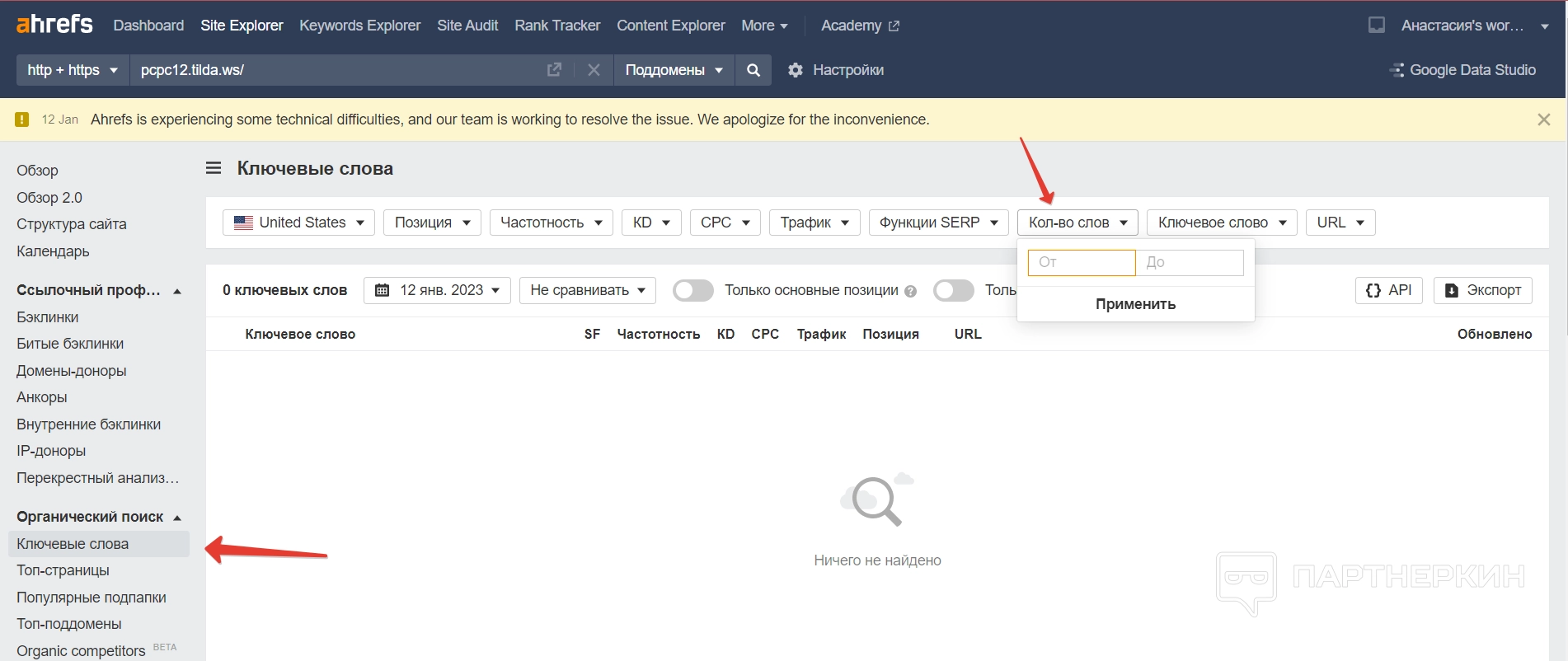Click help icon next to основные позиции

(910, 291)
